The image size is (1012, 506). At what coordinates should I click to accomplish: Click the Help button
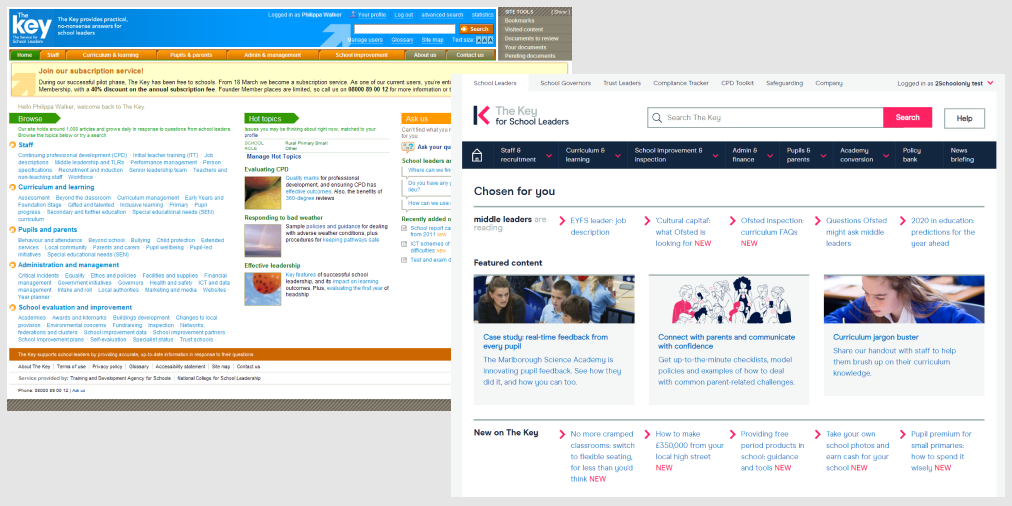point(964,118)
